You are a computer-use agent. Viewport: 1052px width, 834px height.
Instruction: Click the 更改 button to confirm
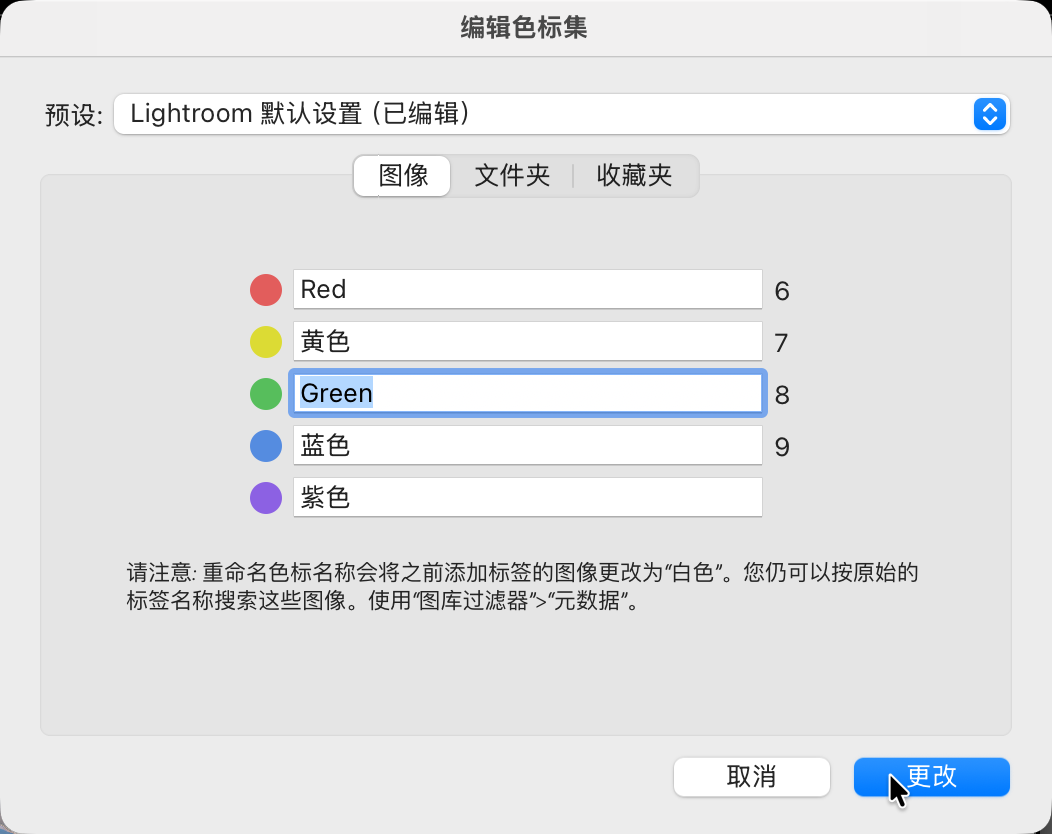pyautogui.click(x=931, y=776)
